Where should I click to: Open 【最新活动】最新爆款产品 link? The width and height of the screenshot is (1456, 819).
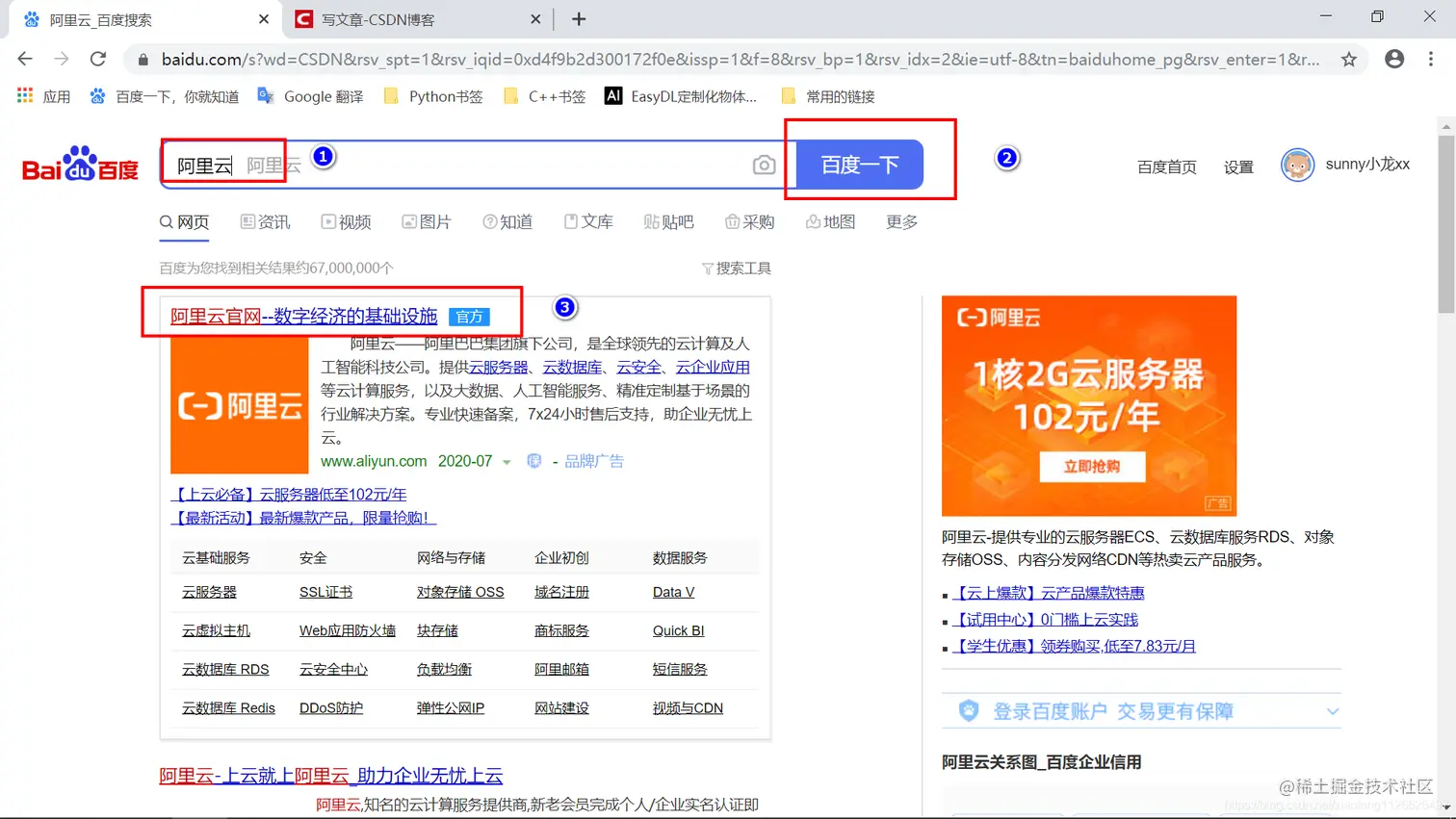[x=303, y=518]
